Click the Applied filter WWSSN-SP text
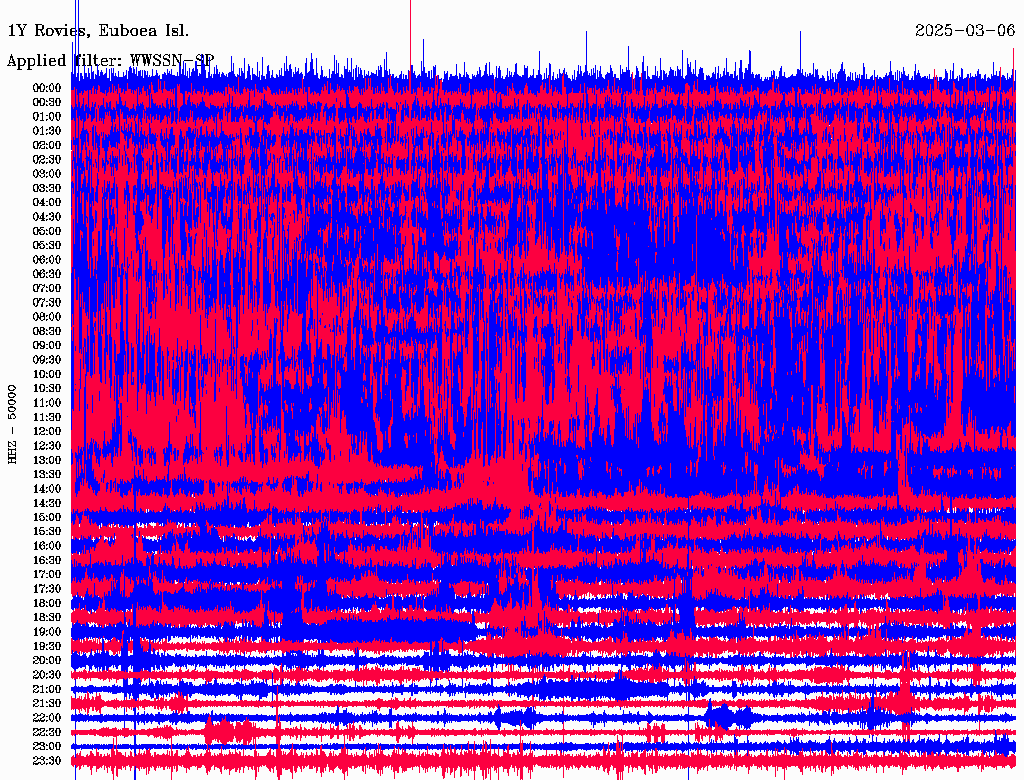 (x=111, y=61)
